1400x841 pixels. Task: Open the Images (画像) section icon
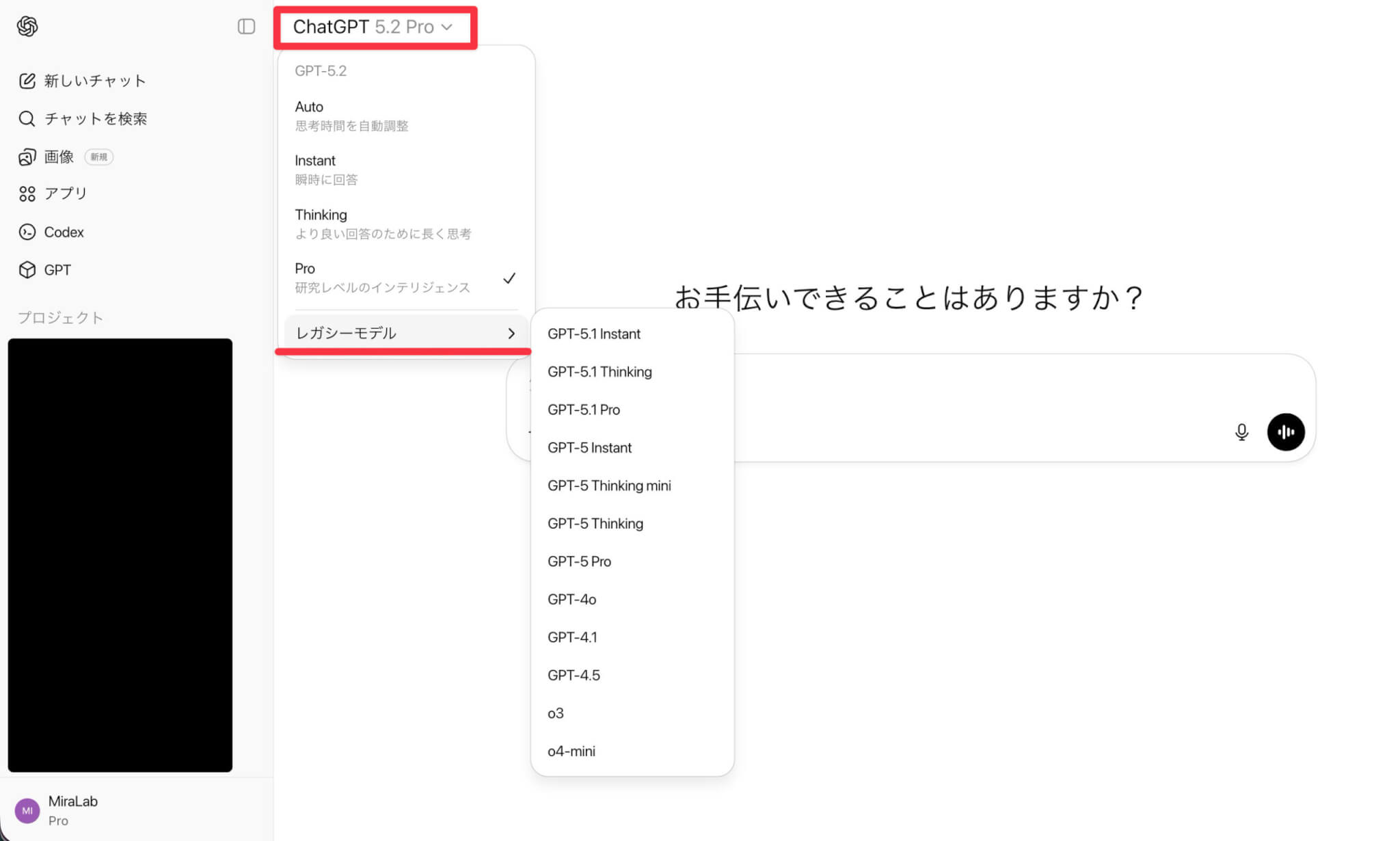[27, 157]
